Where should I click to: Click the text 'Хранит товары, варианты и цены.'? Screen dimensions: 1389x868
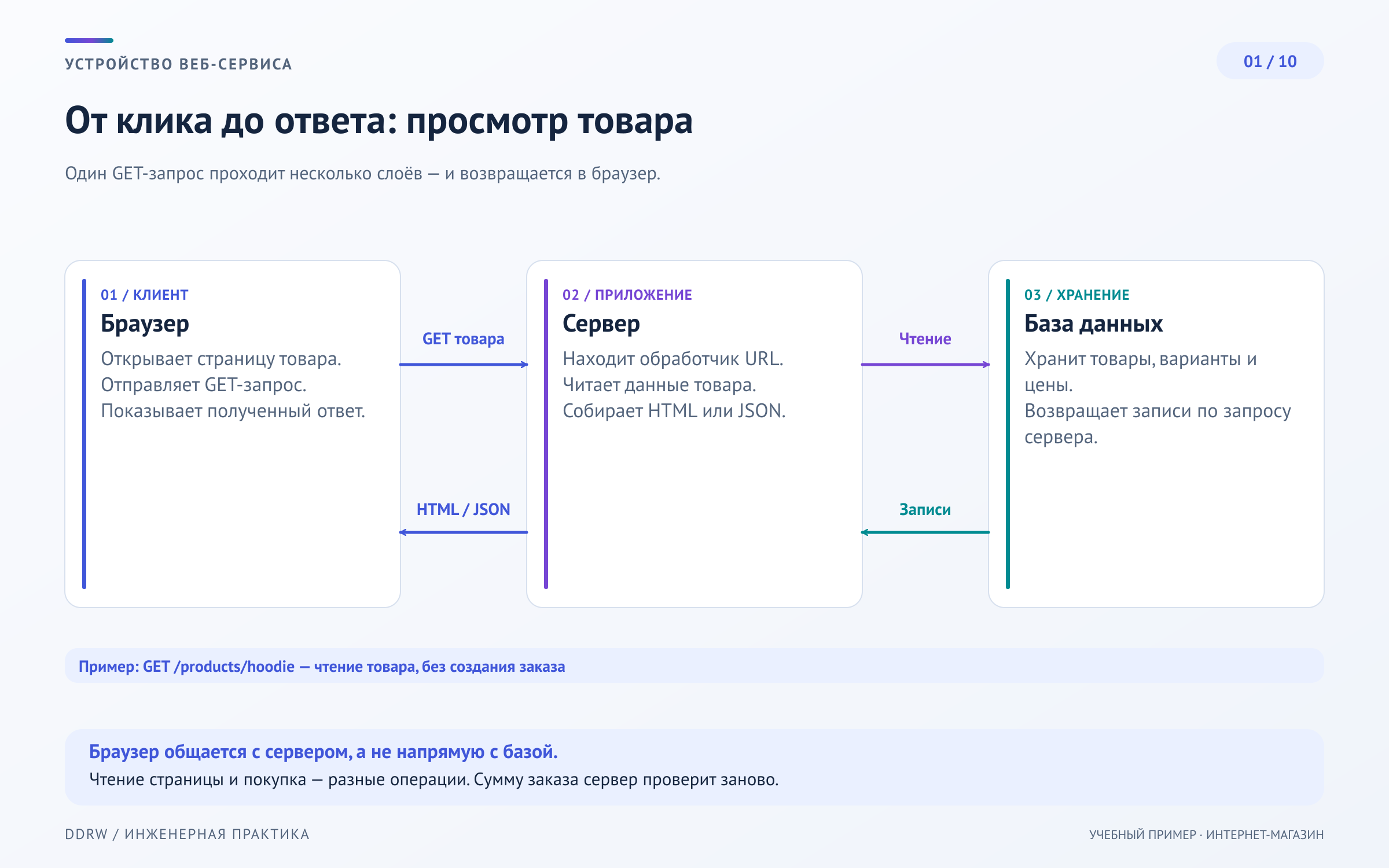click(x=1140, y=372)
